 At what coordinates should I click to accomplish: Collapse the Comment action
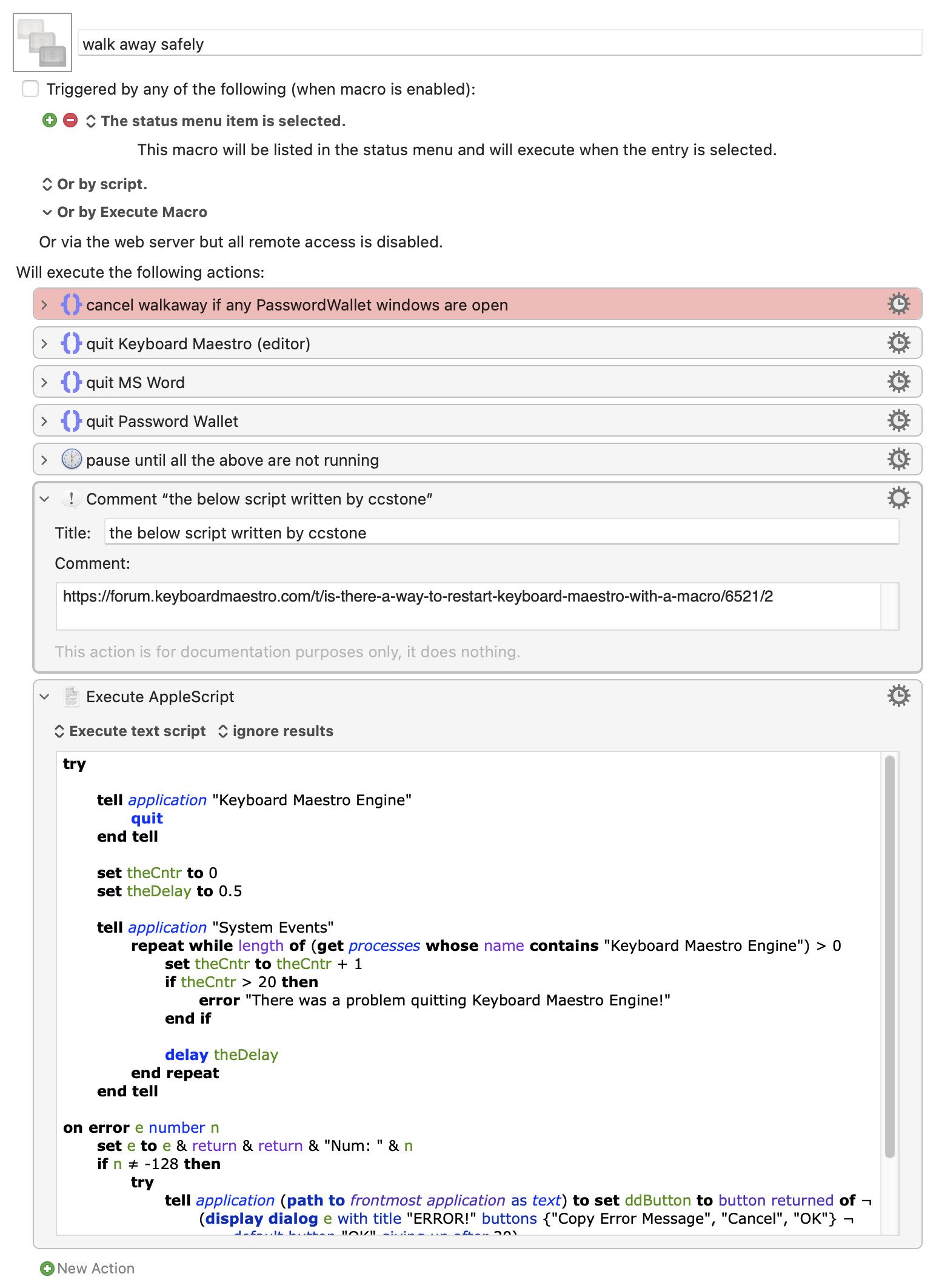point(44,499)
